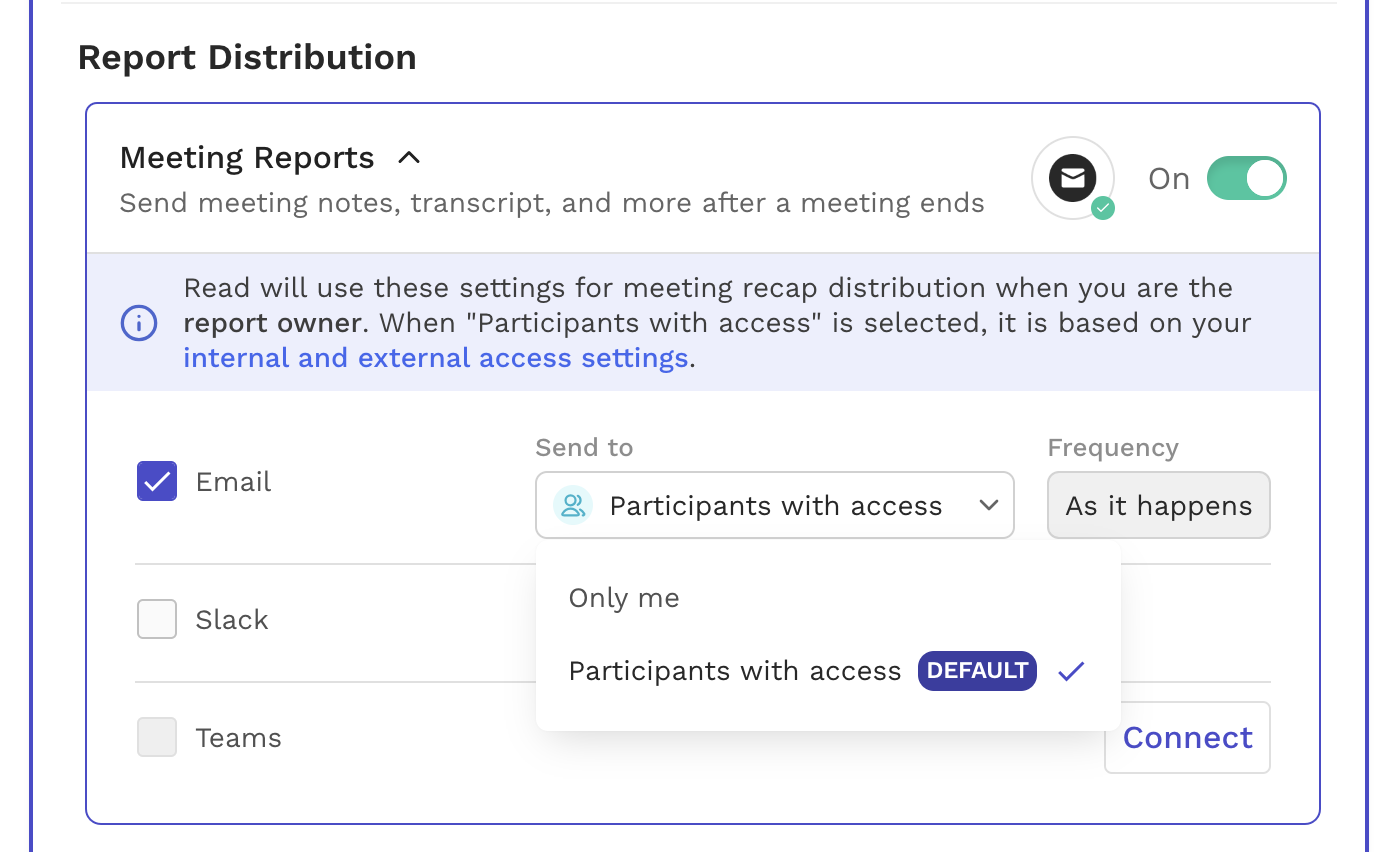Open internal and external access settings link
This screenshot has width=1374, height=852.
[436, 358]
